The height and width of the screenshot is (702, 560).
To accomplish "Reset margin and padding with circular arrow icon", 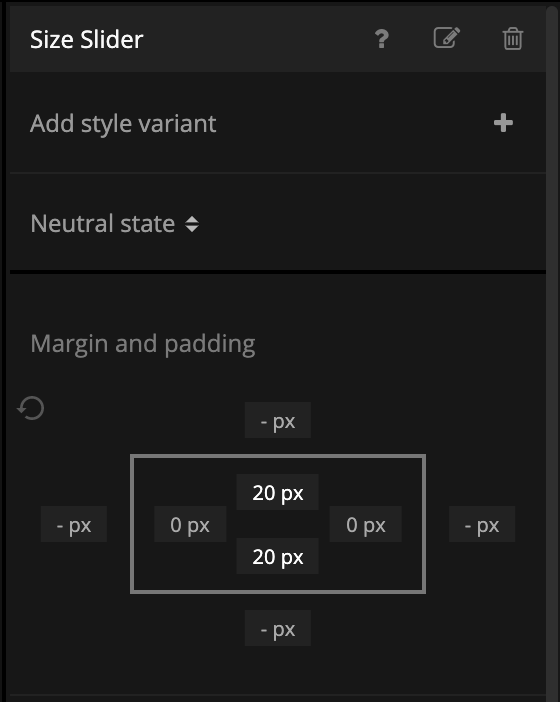I will point(31,408).
